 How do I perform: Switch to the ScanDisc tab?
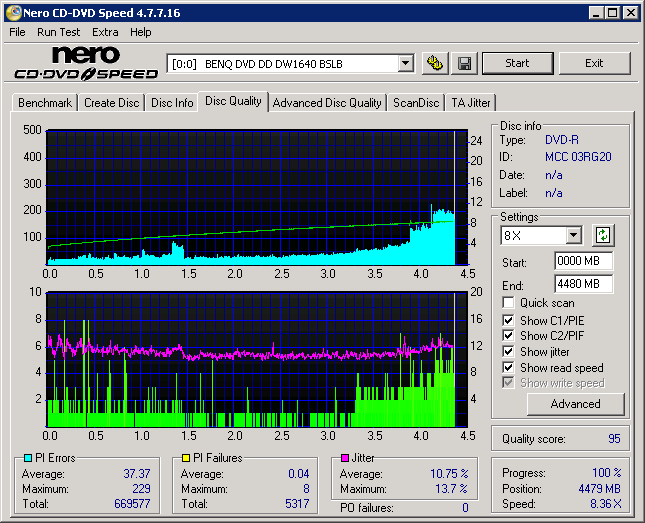(416, 103)
